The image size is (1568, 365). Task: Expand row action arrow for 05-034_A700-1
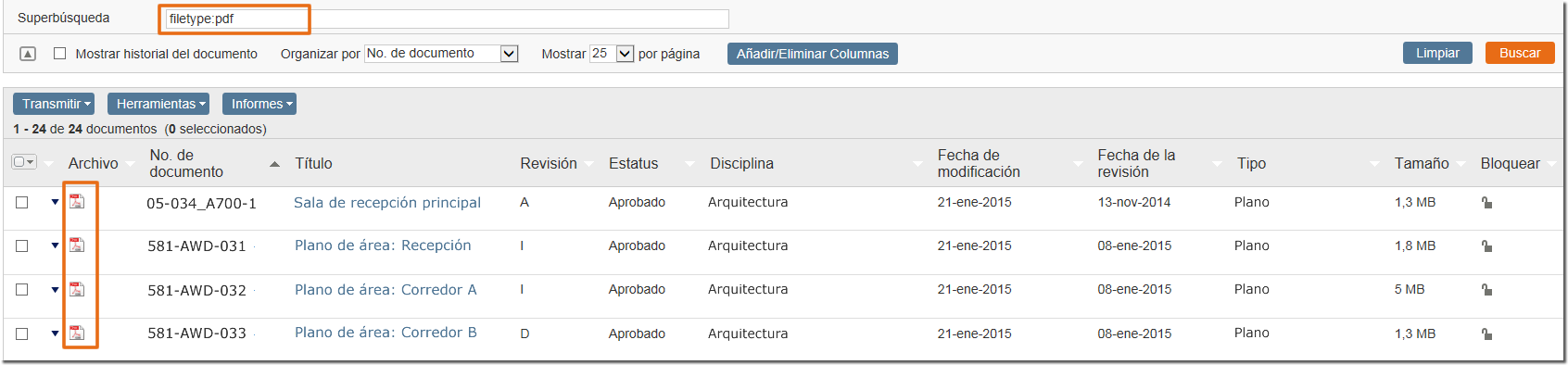[x=55, y=202]
